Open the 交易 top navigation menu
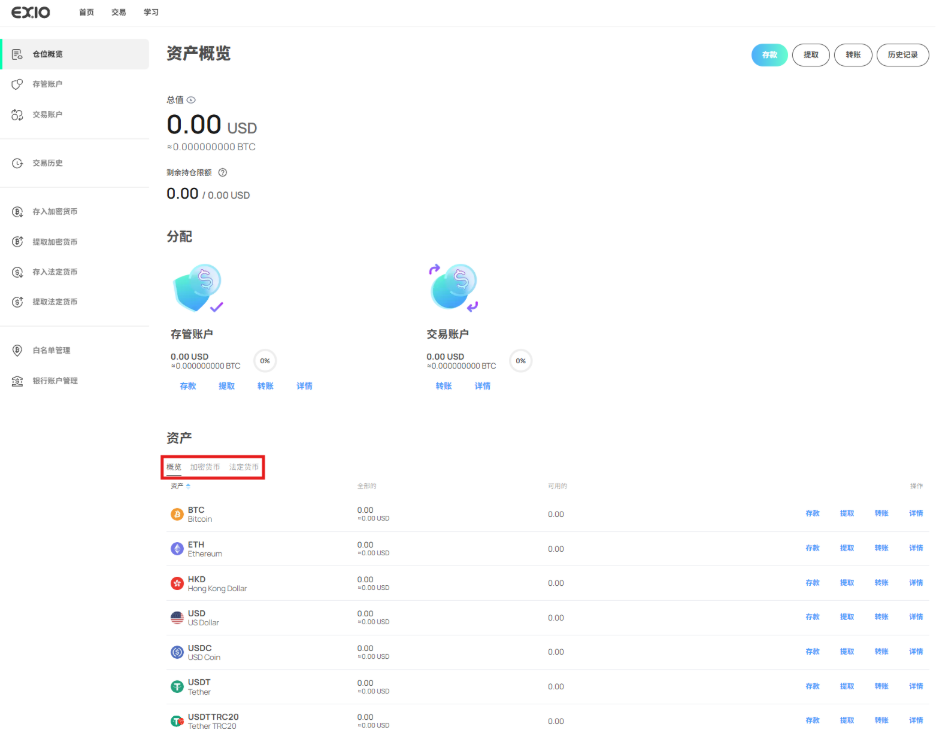 tap(119, 12)
